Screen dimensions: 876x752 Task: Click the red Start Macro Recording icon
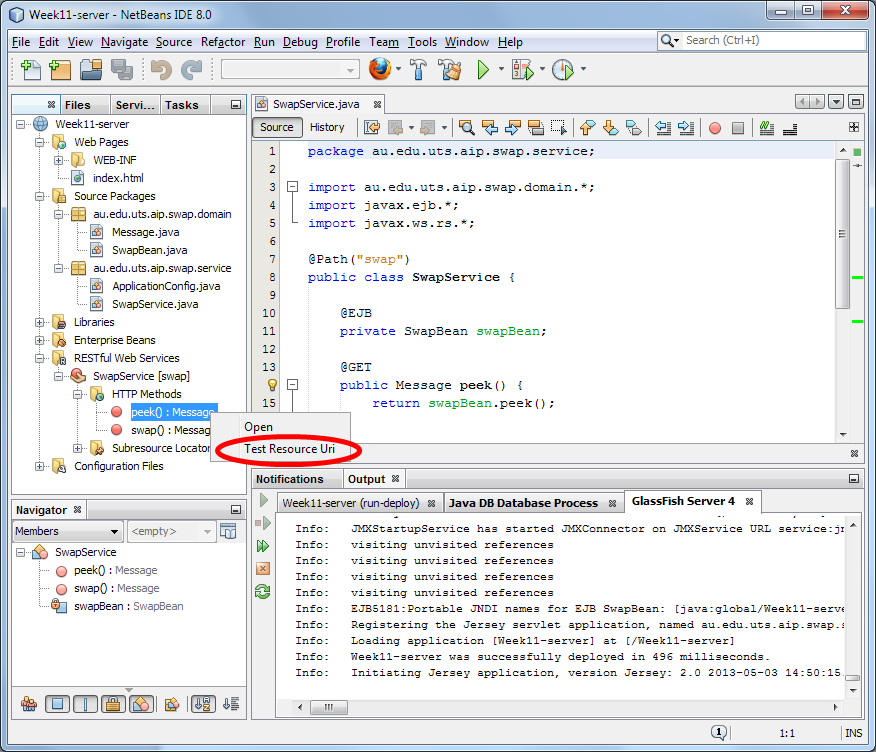tap(714, 128)
